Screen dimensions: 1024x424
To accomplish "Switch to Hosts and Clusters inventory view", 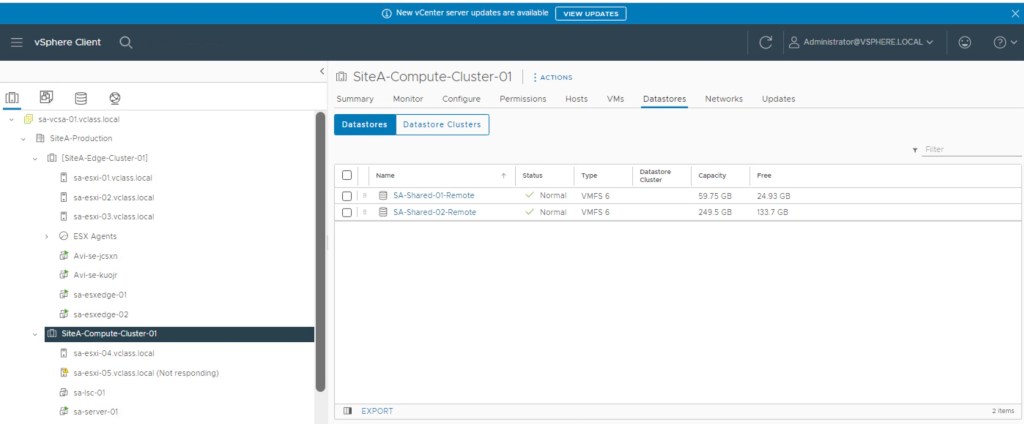I will tap(12, 98).
